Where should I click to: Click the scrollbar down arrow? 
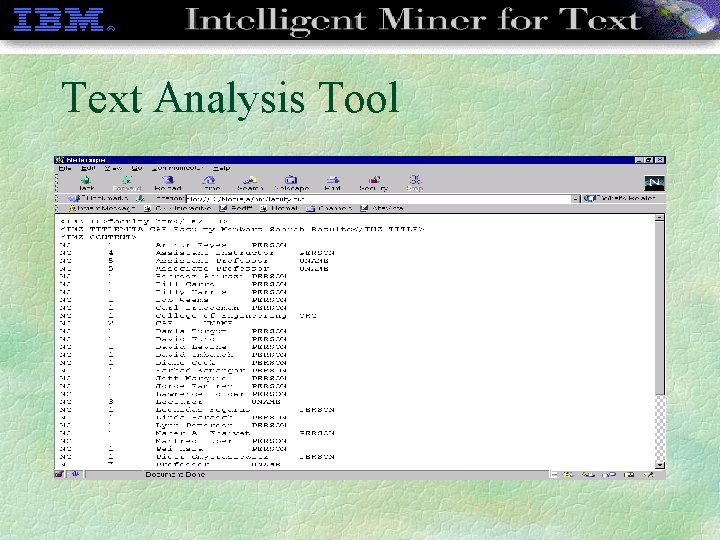pyautogui.click(x=659, y=465)
